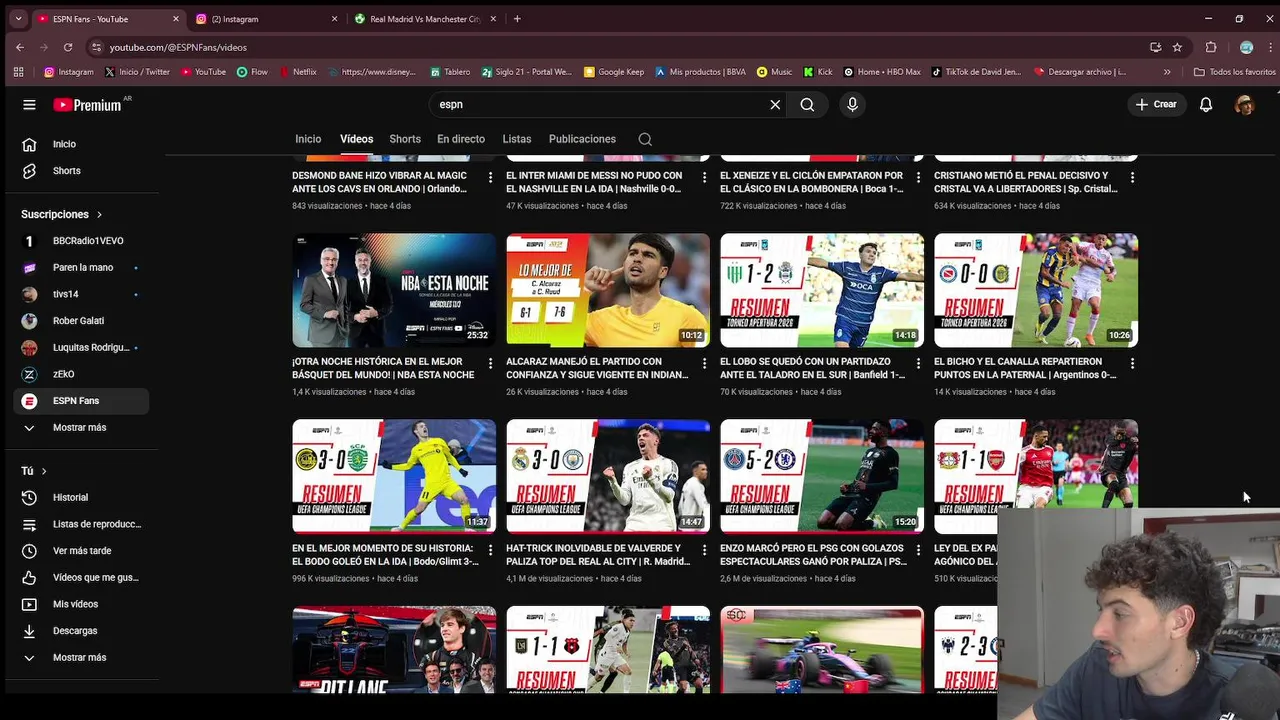Screen dimensions: 1280x720
Task: Expand the Tú section chevron
Action: [44, 471]
